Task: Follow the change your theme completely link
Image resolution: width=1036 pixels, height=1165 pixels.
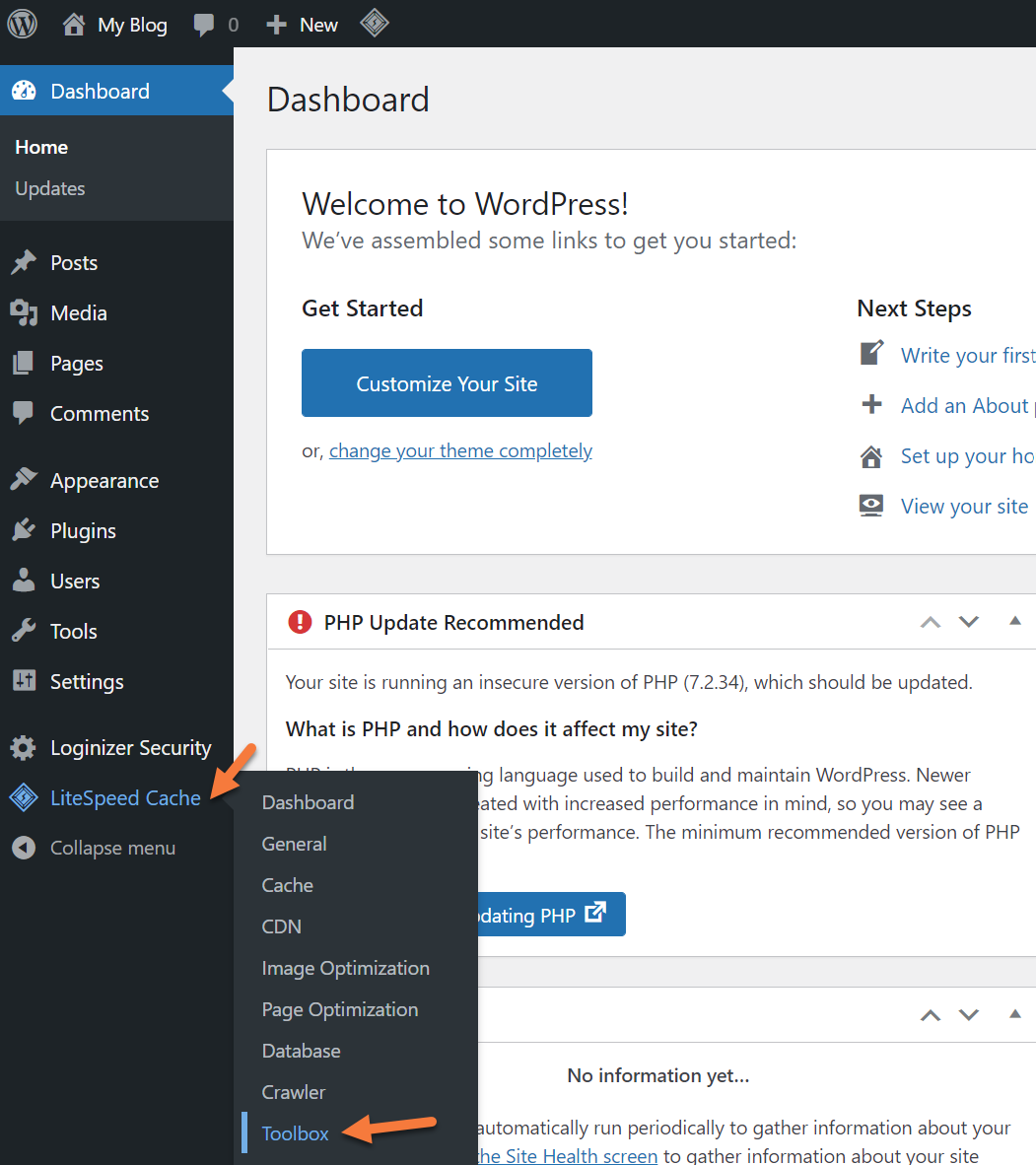Action: 460,451
